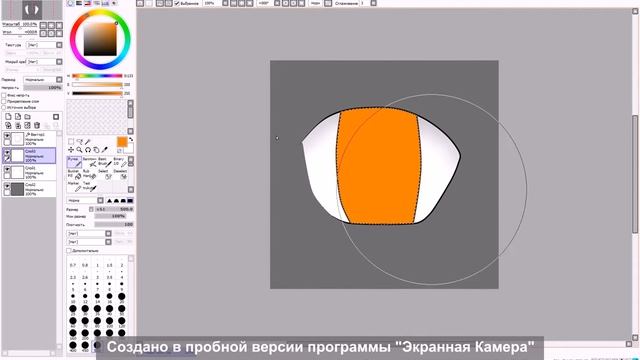Hide the selected Слой3 layer eye

click(7, 152)
